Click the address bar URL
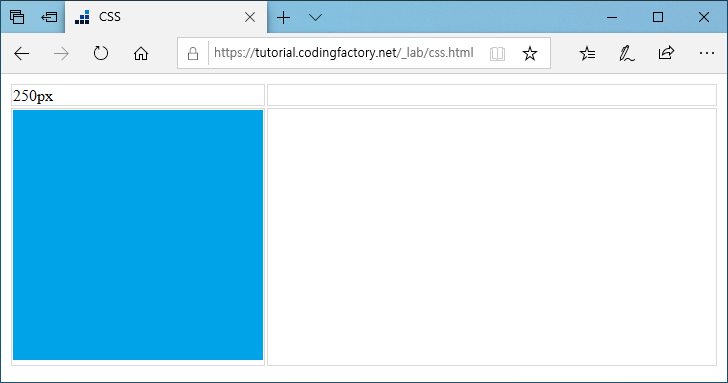The image size is (728, 383). [x=344, y=53]
